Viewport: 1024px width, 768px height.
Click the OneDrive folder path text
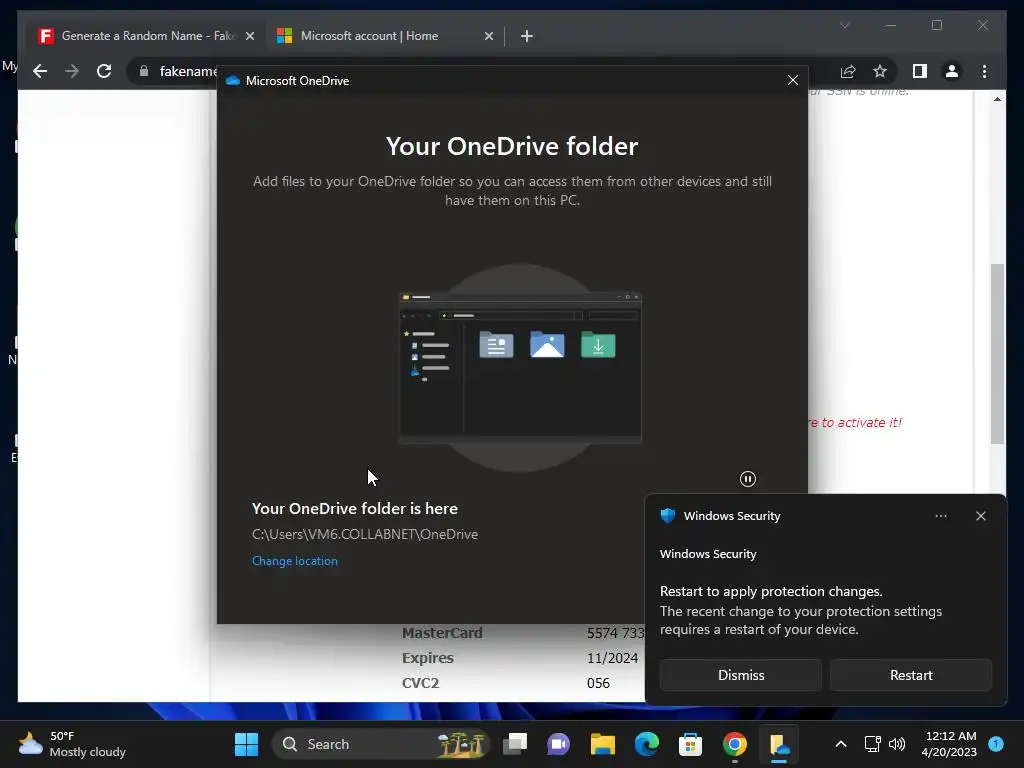point(365,534)
